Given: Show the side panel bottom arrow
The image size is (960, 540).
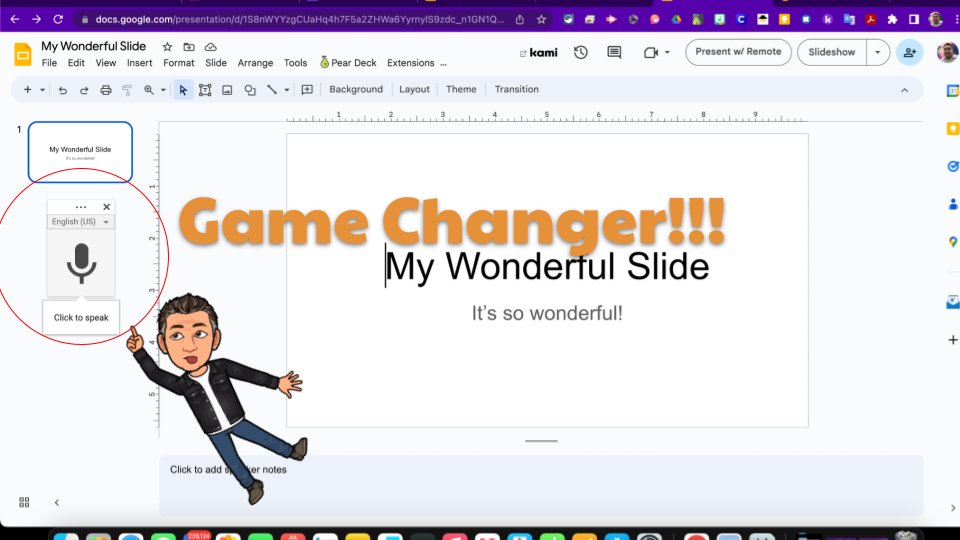Looking at the screenshot, I should click(x=953, y=508).
